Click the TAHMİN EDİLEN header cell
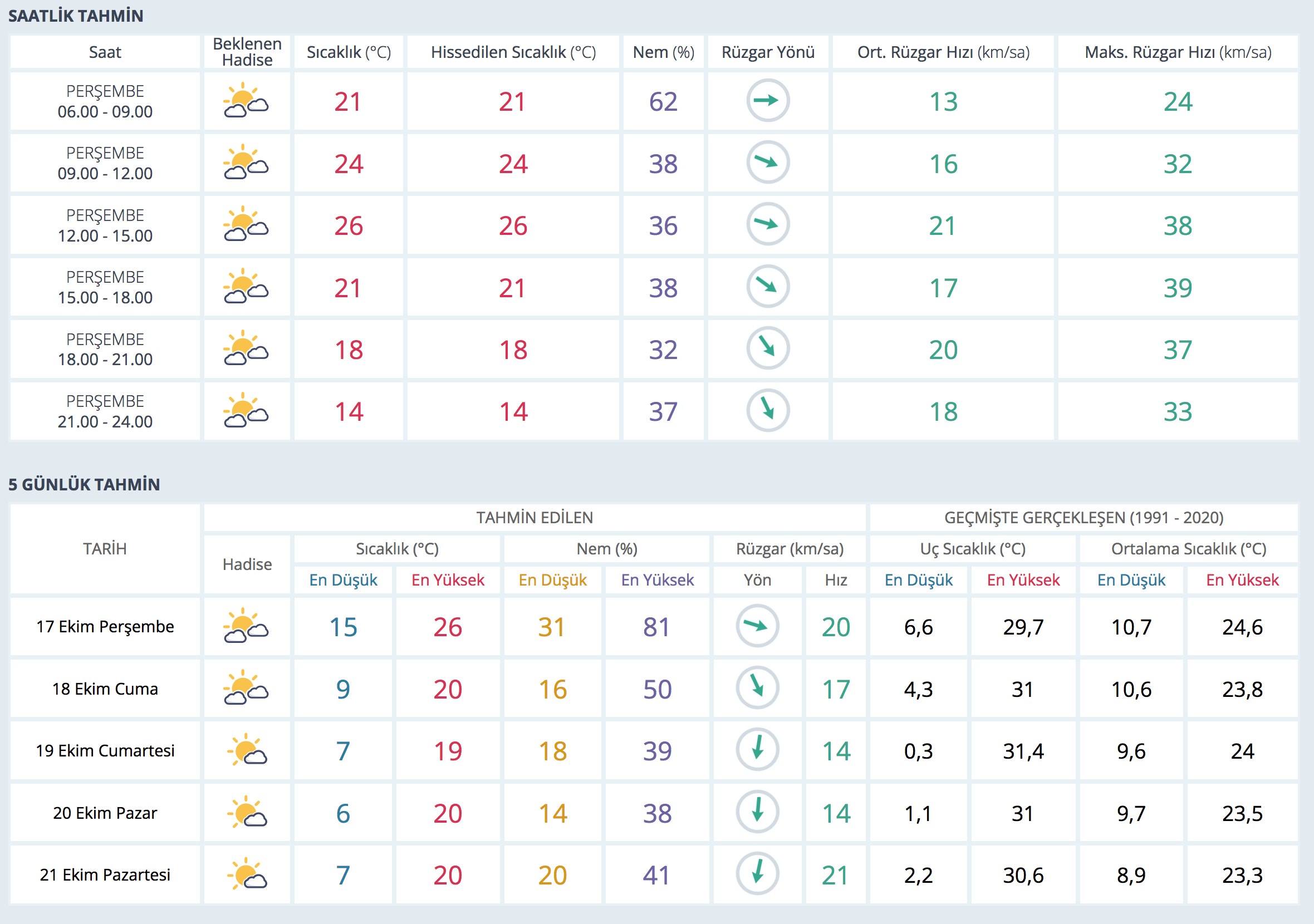The width and height of the screenshot is (1314, 924). [535, 517]
